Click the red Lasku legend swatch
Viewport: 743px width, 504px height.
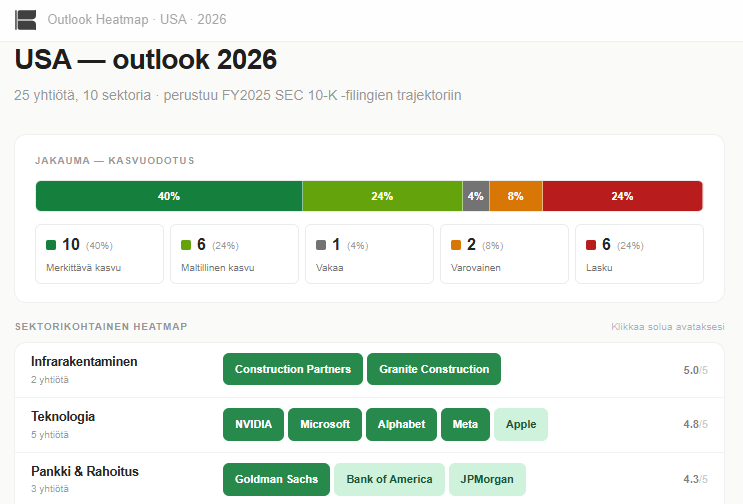[x=591, y=245]
